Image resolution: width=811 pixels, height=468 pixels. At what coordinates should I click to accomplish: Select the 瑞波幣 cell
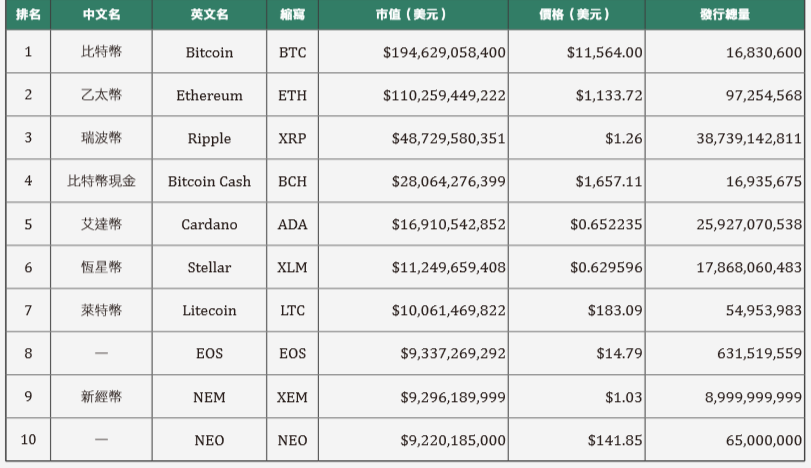pyautogui.click(x=101, y=138)
